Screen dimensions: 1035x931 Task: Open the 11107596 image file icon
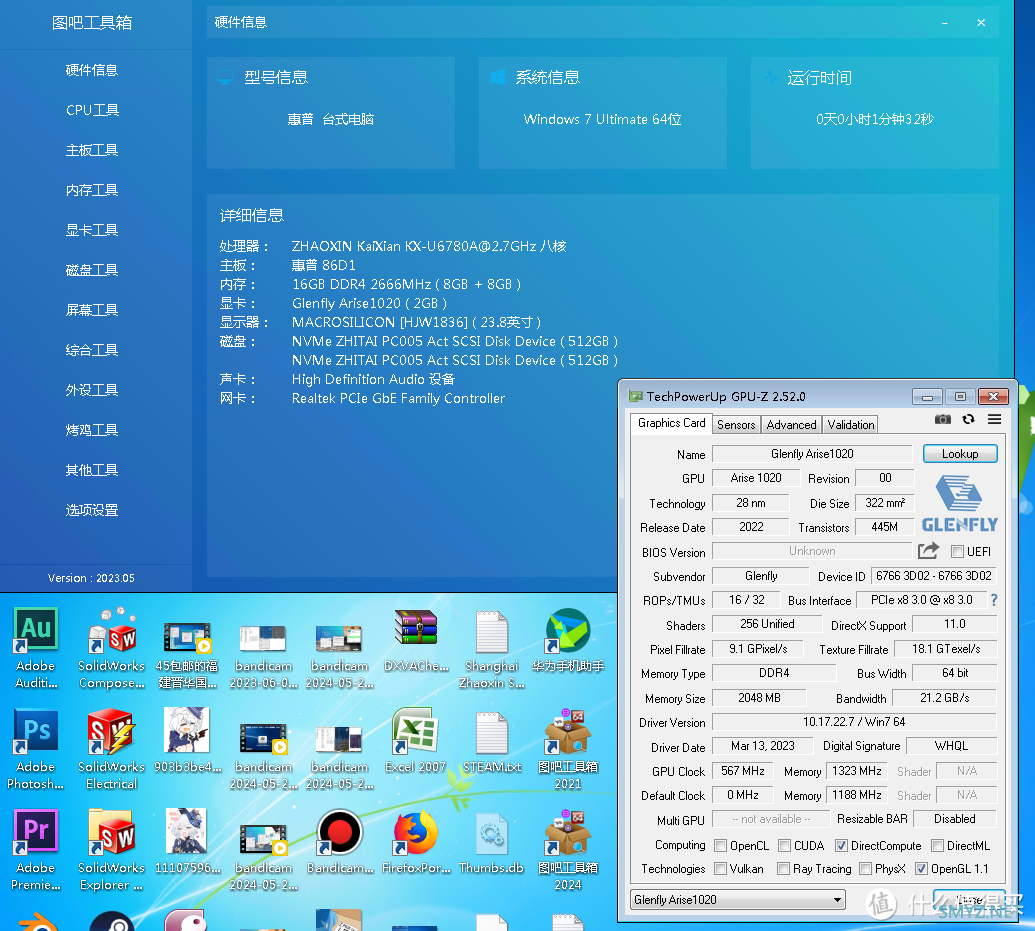click(x=187, y=841)
